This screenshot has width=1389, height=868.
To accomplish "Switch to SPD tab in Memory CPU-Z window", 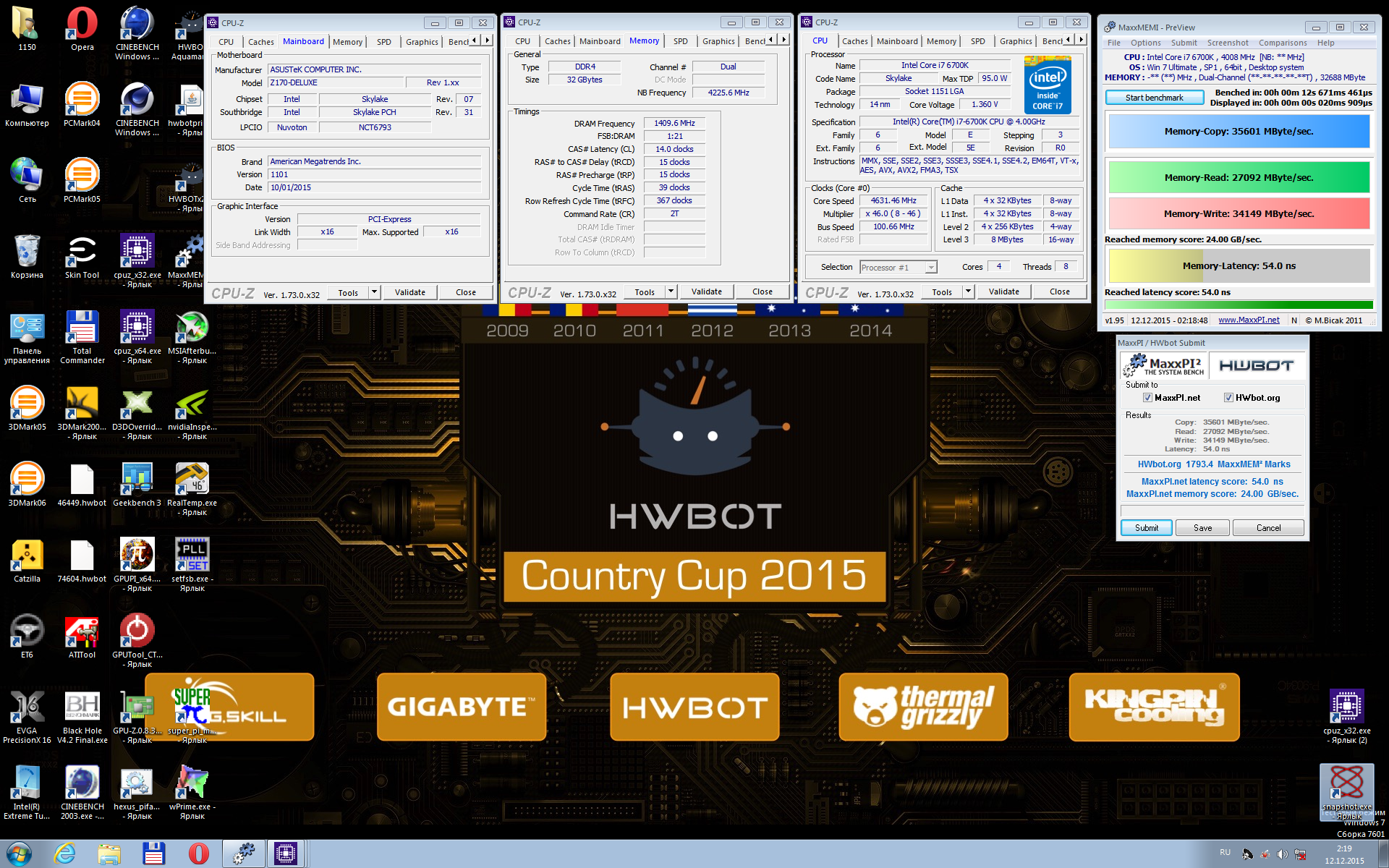I will (680, 41).
